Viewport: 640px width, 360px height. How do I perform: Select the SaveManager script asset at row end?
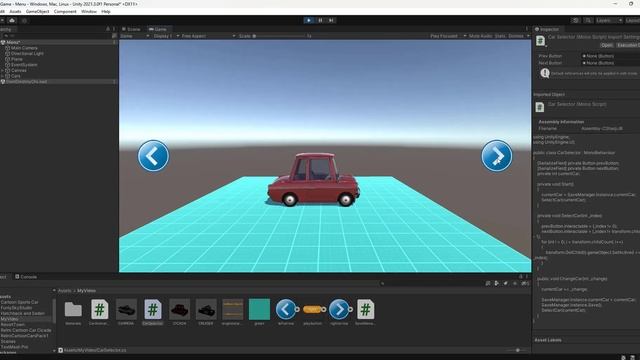365,309
